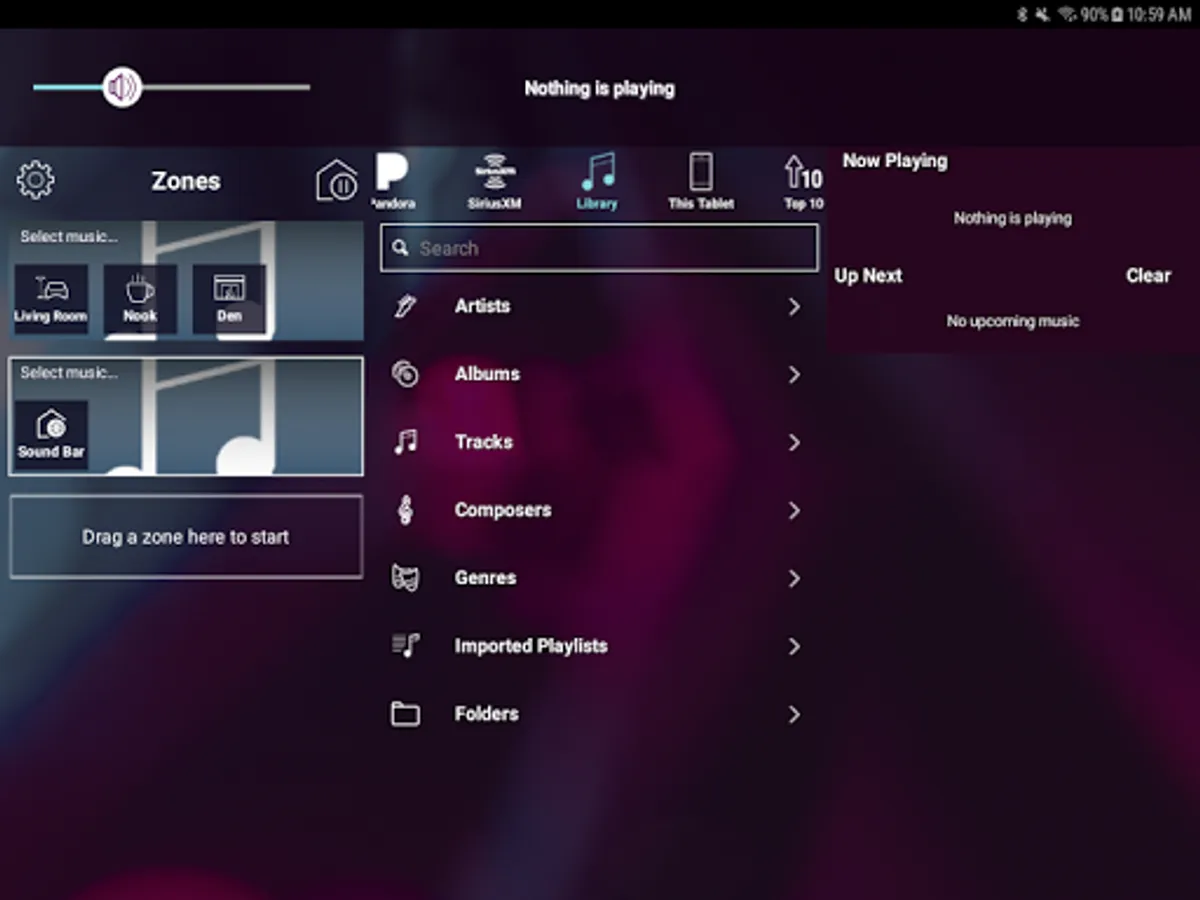Expand Genres with its chevron arrow

point(794,579)
